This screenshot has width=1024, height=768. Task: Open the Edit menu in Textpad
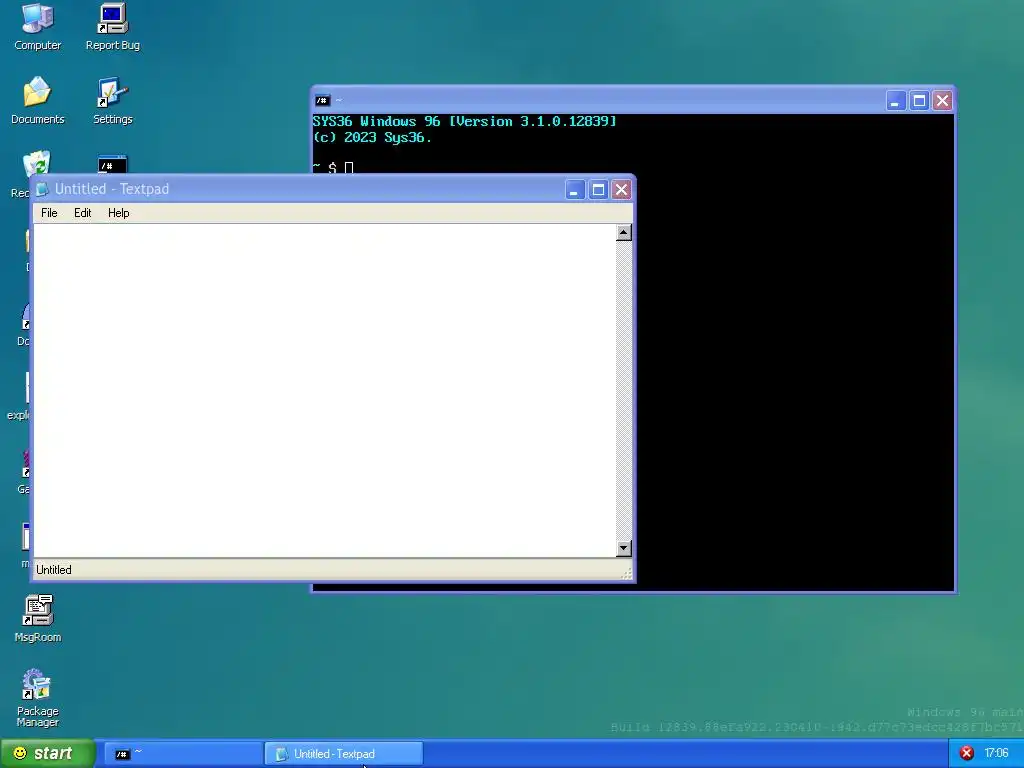click(x=82, y=213)
